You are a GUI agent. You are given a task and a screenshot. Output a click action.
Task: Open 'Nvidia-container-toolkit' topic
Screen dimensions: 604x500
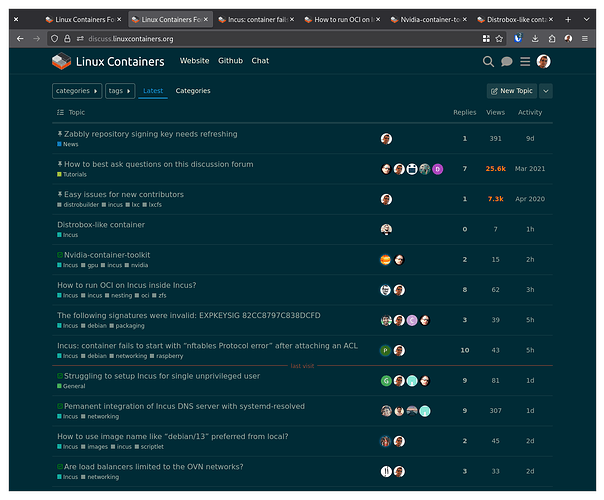107,255
